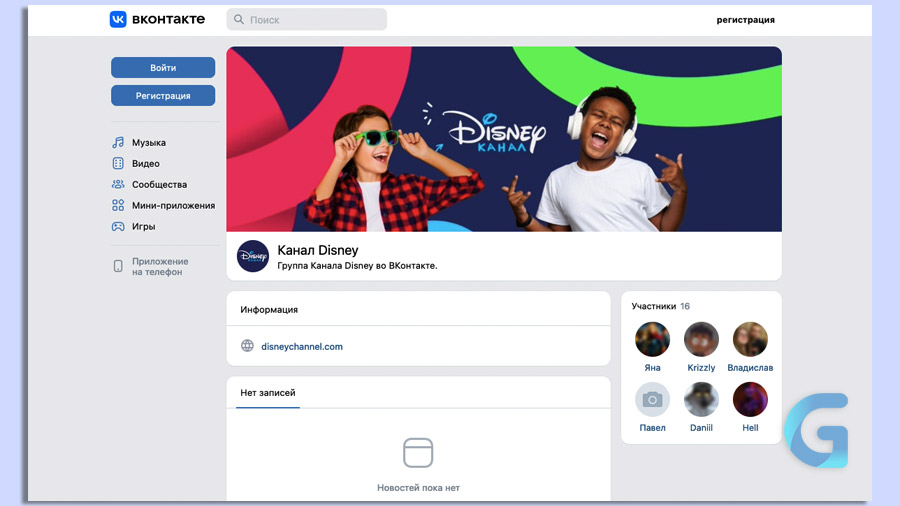Click the Войти button
The width and height of the screenshot is (900, 506).
(x=163, y=68)
